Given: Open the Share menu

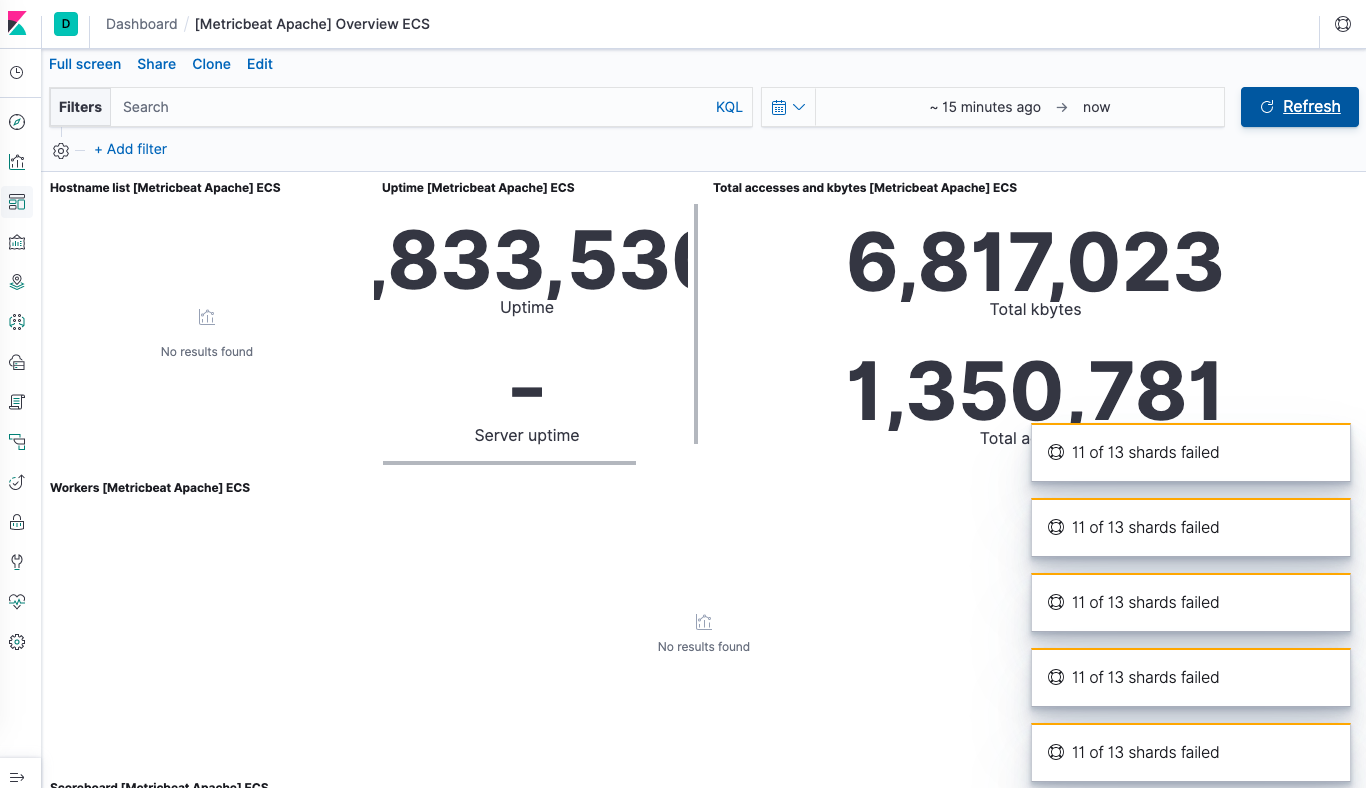Looking at the screenshot, I should coord(157,64).
